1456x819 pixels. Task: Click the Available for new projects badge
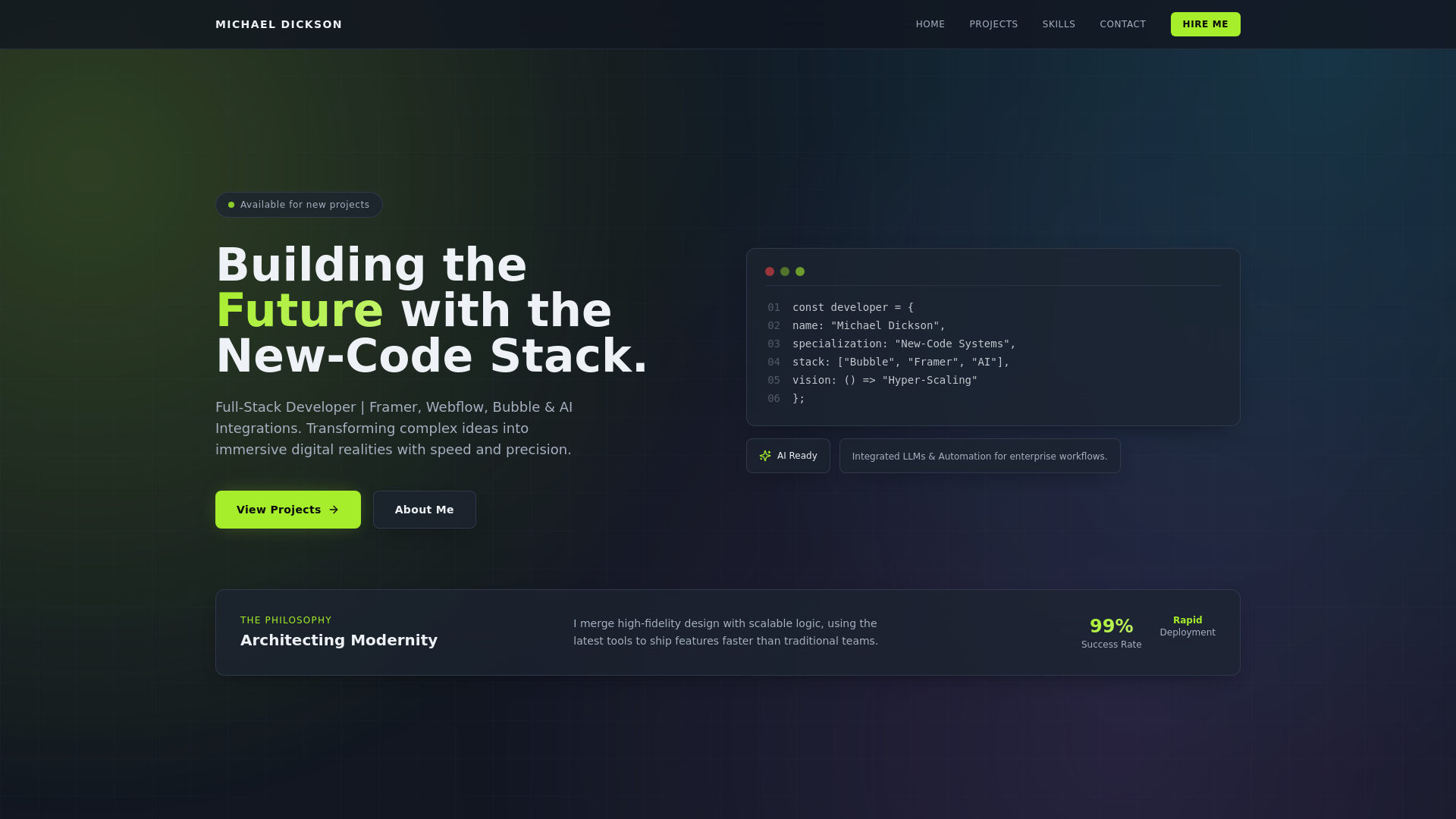(299, 205)
